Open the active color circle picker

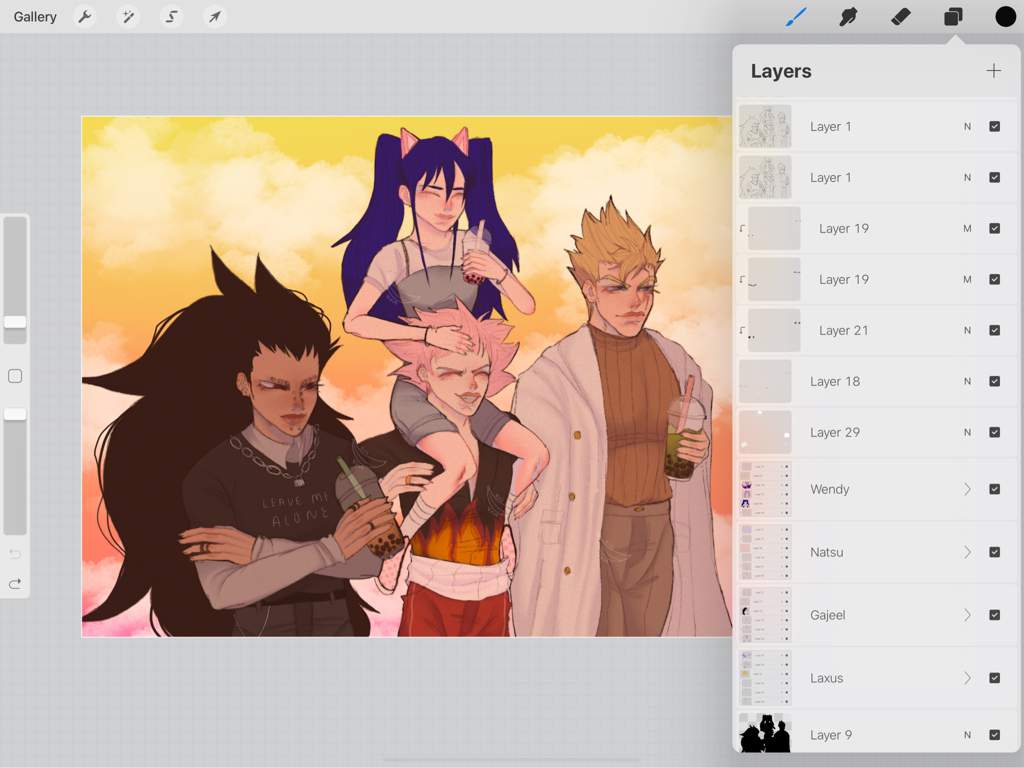pyautogui.click(x=1005, y=16)
